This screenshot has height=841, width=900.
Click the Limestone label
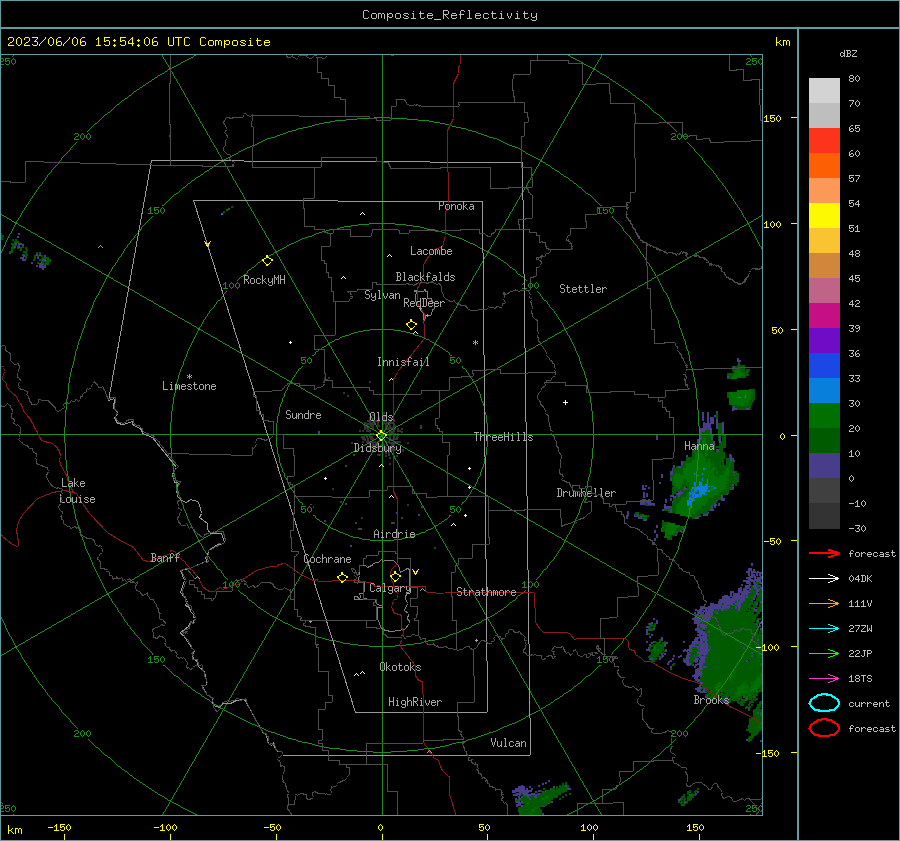click(x=189, y=386)
